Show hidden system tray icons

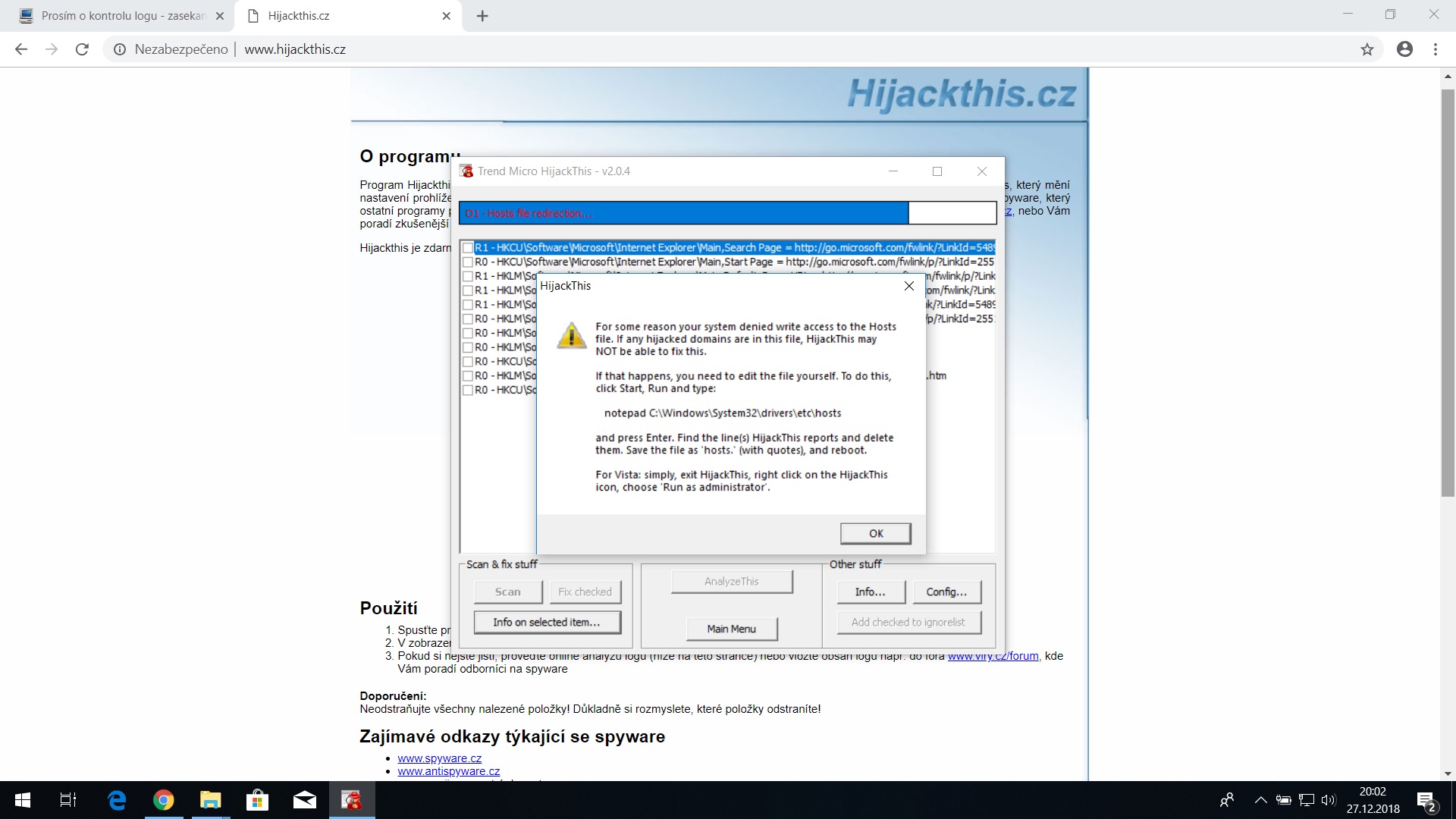pos(1260,800)
